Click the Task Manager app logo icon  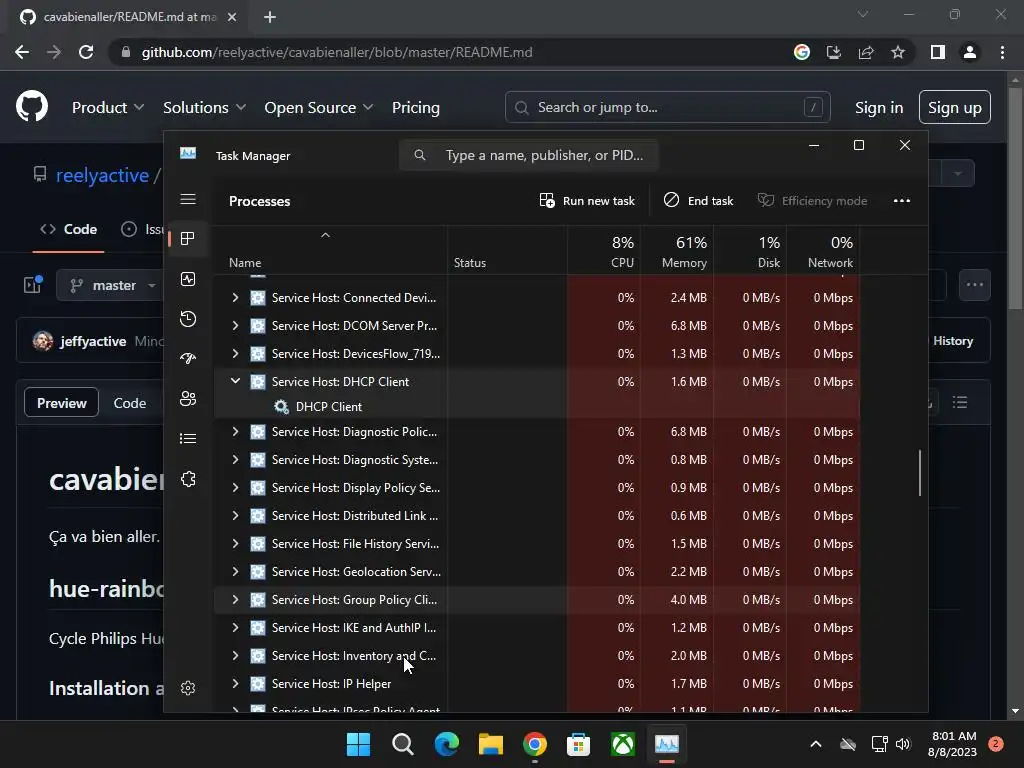(188, 153)
